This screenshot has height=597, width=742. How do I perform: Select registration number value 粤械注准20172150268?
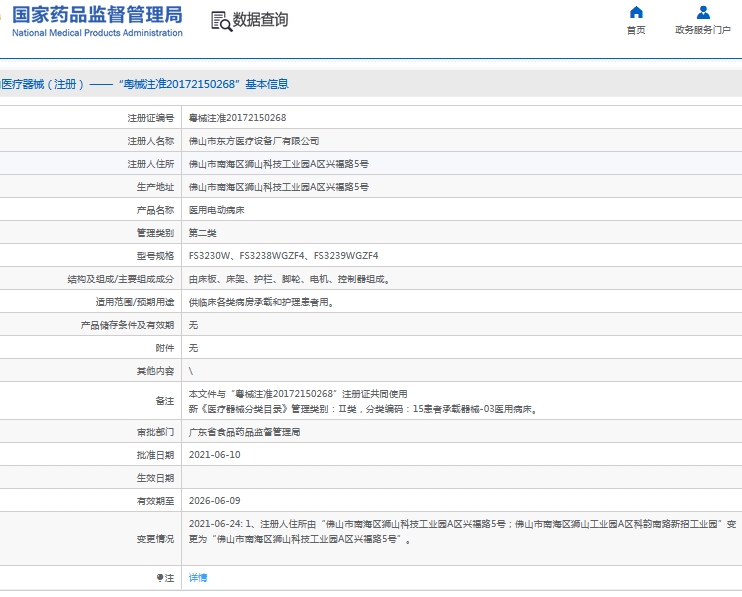238,118
